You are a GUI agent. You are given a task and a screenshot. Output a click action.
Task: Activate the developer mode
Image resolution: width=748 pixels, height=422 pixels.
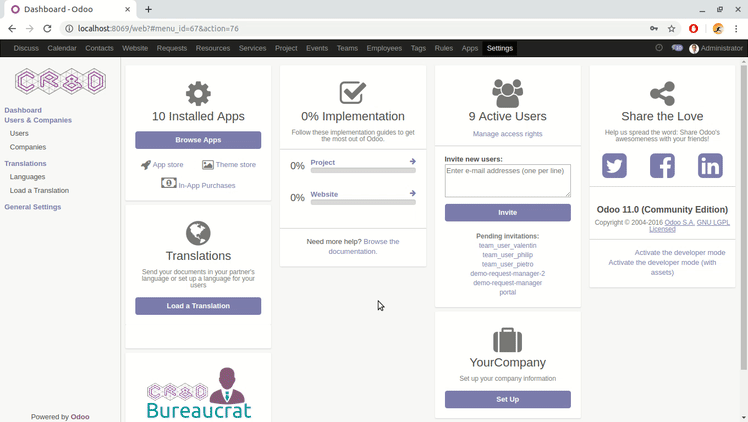pyautogui.click(x=680, y=252)
